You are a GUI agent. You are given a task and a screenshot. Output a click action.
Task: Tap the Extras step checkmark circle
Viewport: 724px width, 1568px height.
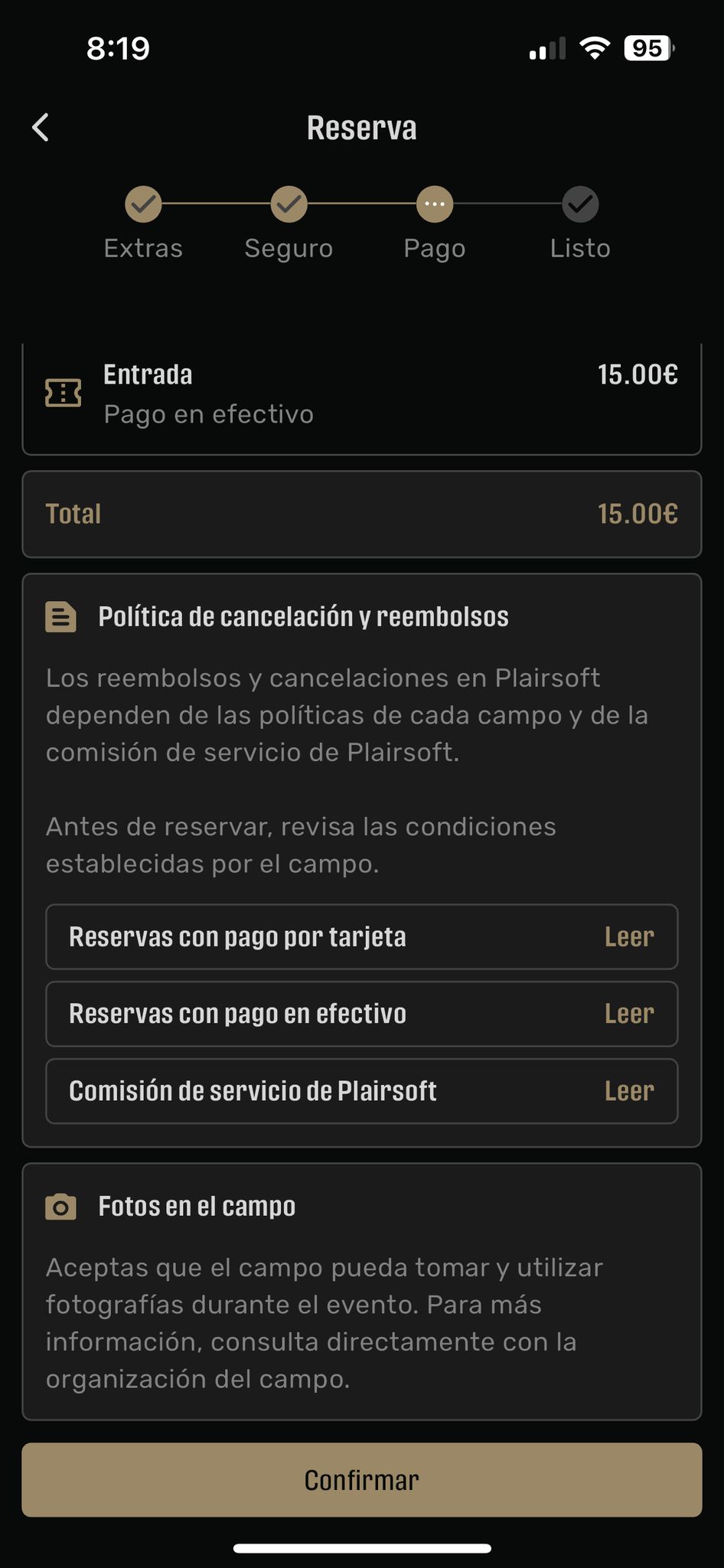point(143,204)
